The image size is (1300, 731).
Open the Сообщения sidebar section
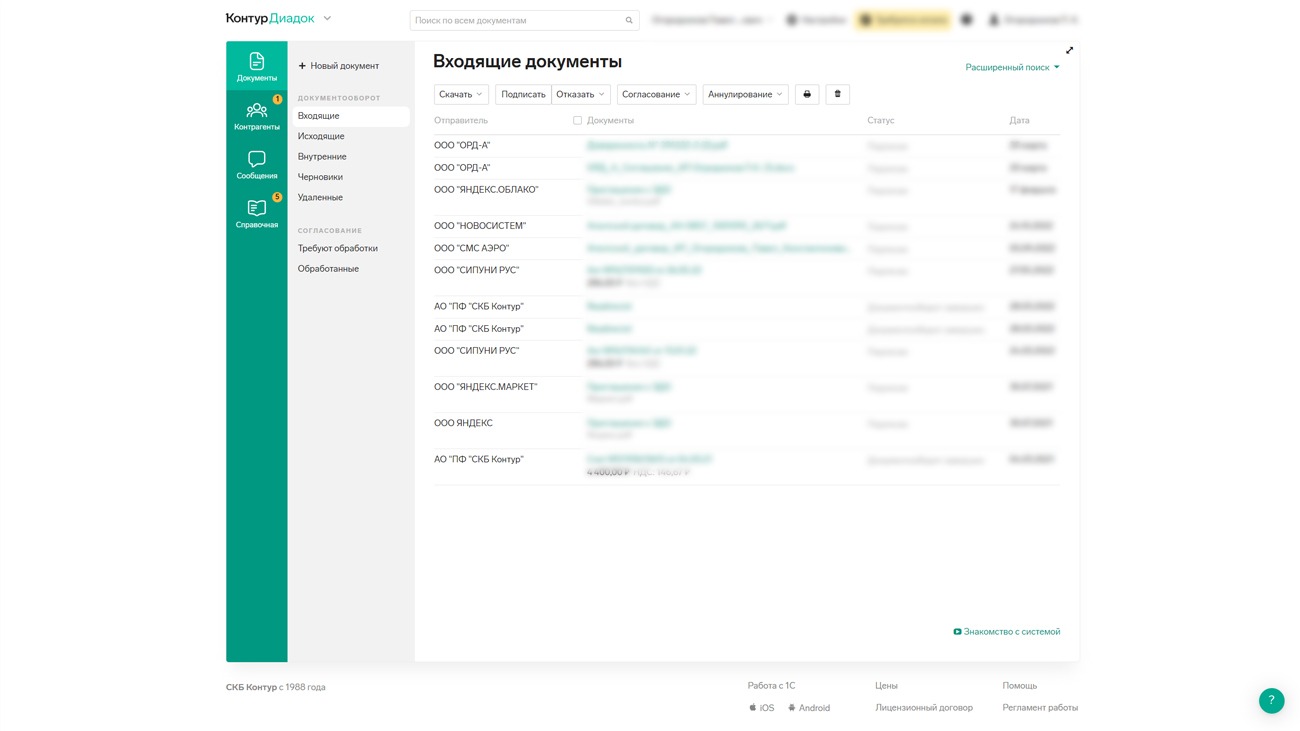[256, 164]
